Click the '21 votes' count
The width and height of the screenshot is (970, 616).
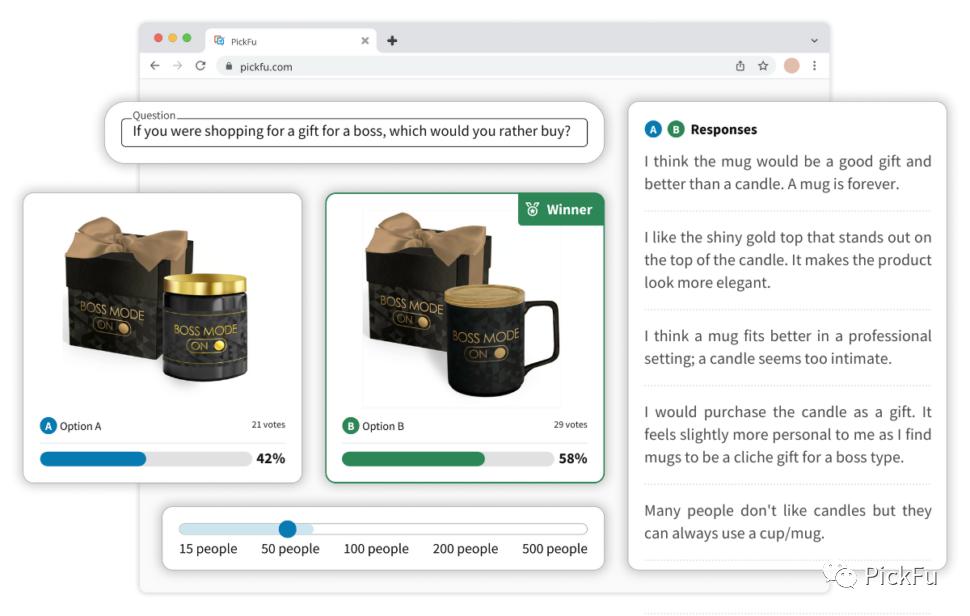(268, 425)
